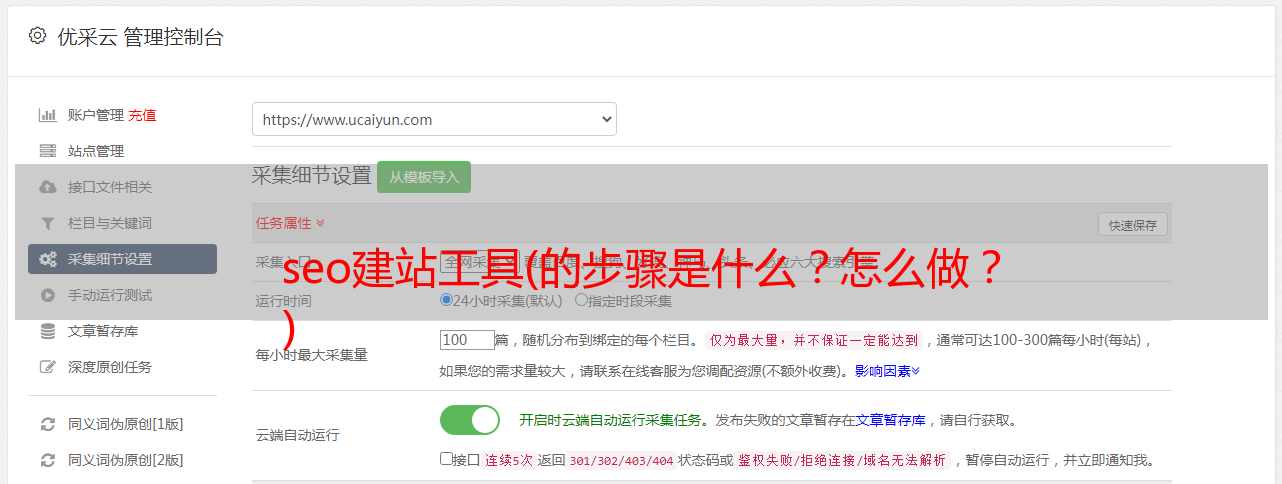Screen dimensions: 1282x484
Task: Click the 优采云 管理控制台 title
Action: point(140,37)
